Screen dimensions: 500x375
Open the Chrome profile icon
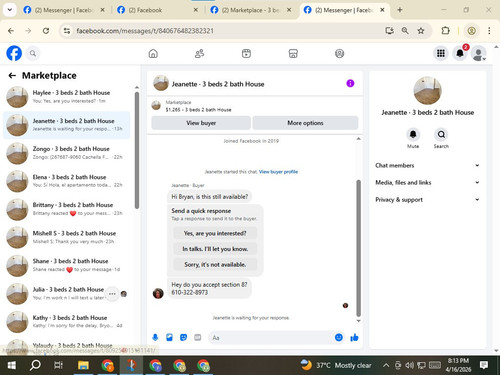[471, 31]
